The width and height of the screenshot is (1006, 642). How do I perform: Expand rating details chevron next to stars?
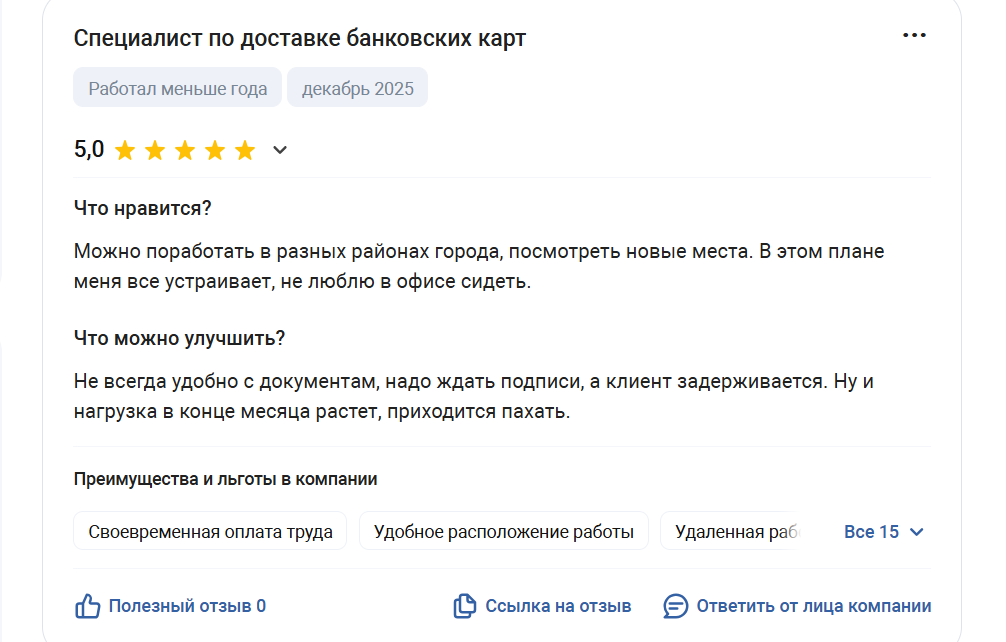tap(280, 151)
